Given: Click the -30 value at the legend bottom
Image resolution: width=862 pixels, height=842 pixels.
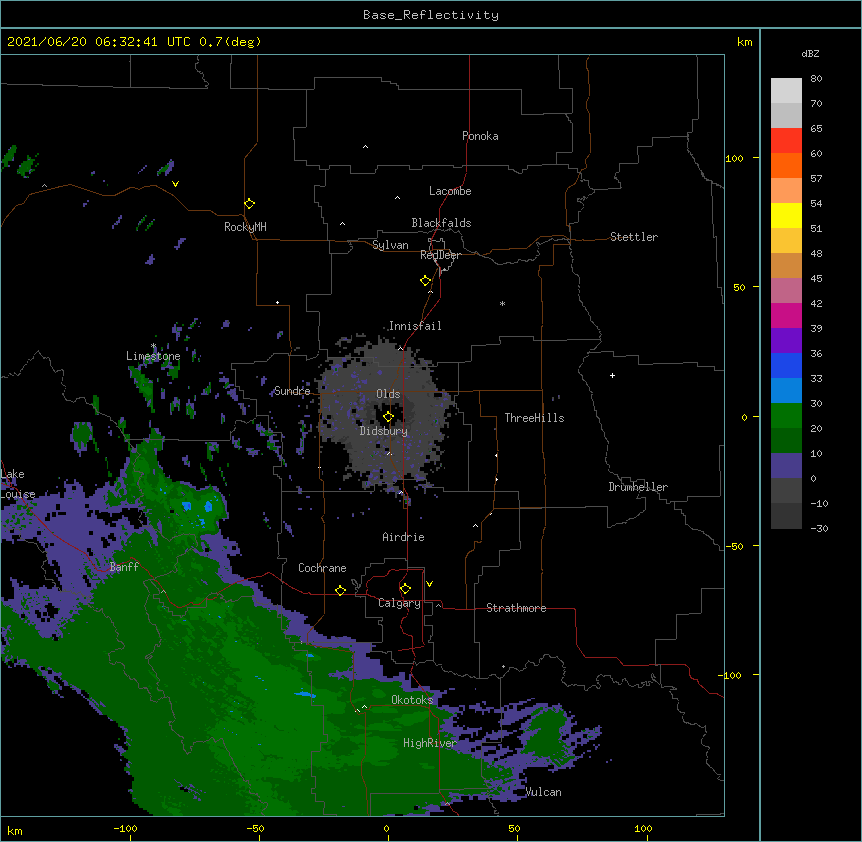Looking at the screenshot, I should pyautogui.click(x=819, y=528).
